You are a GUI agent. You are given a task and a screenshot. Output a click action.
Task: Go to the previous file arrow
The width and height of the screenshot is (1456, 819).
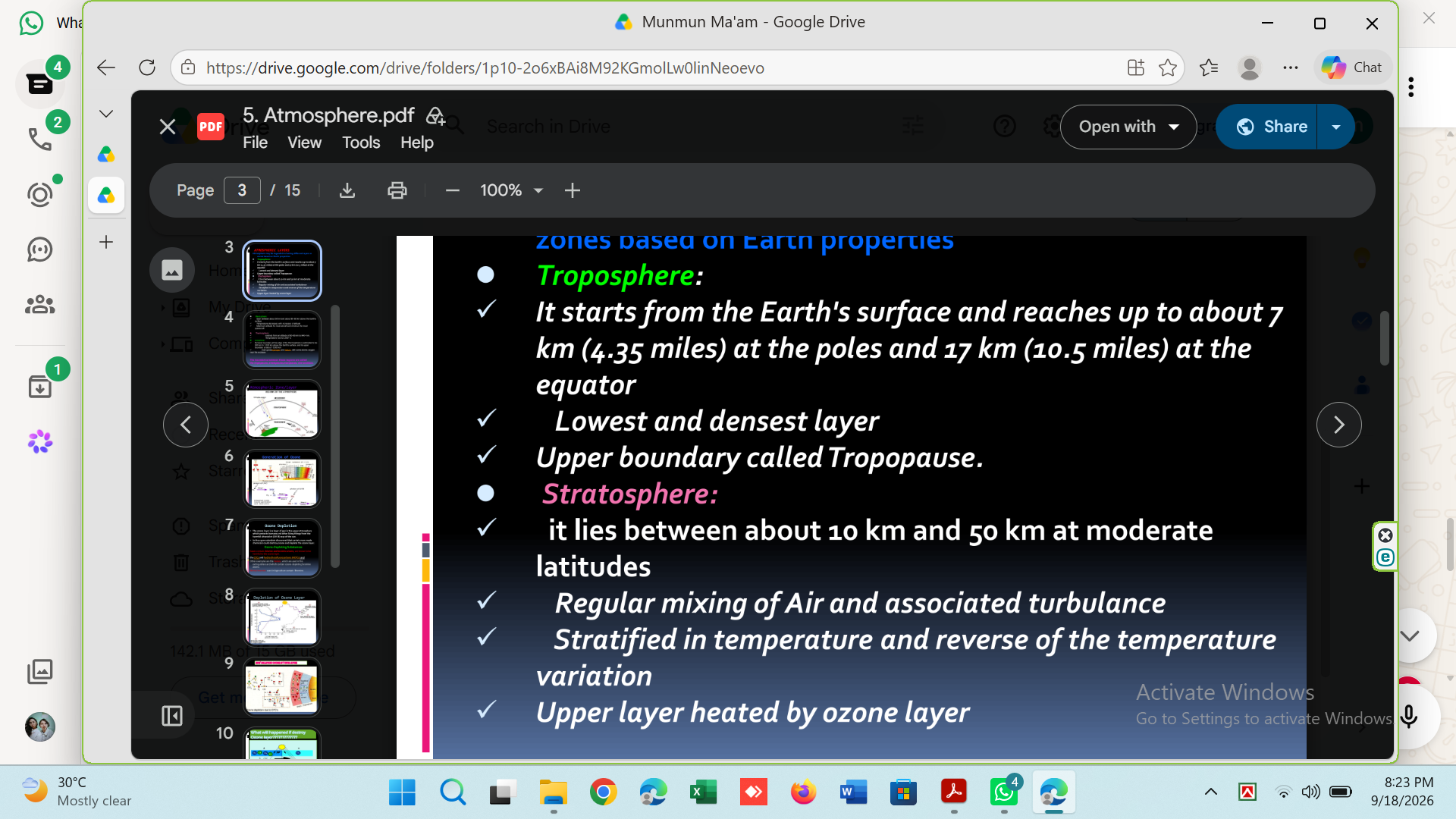coord(186,425)
